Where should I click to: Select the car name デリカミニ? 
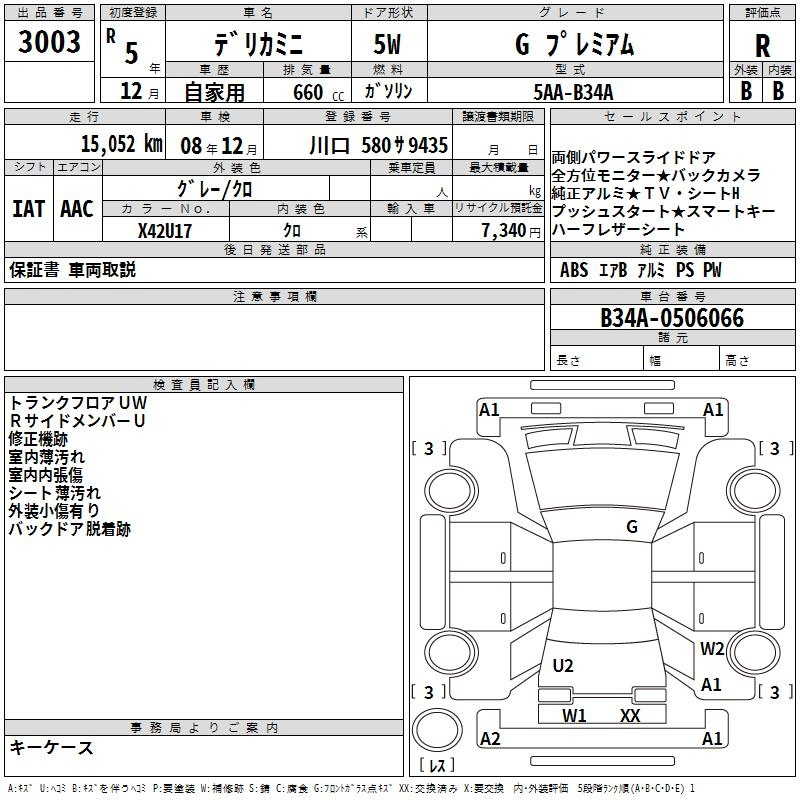(x=256, y=44)
